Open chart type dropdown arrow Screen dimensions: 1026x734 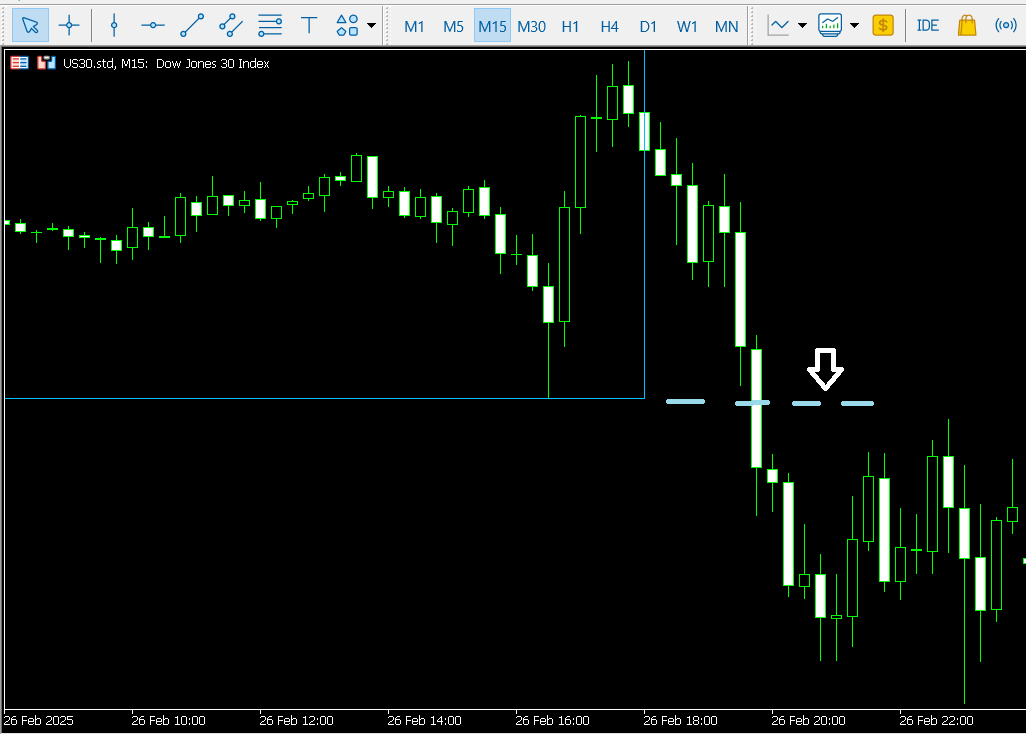click(802, 25)
